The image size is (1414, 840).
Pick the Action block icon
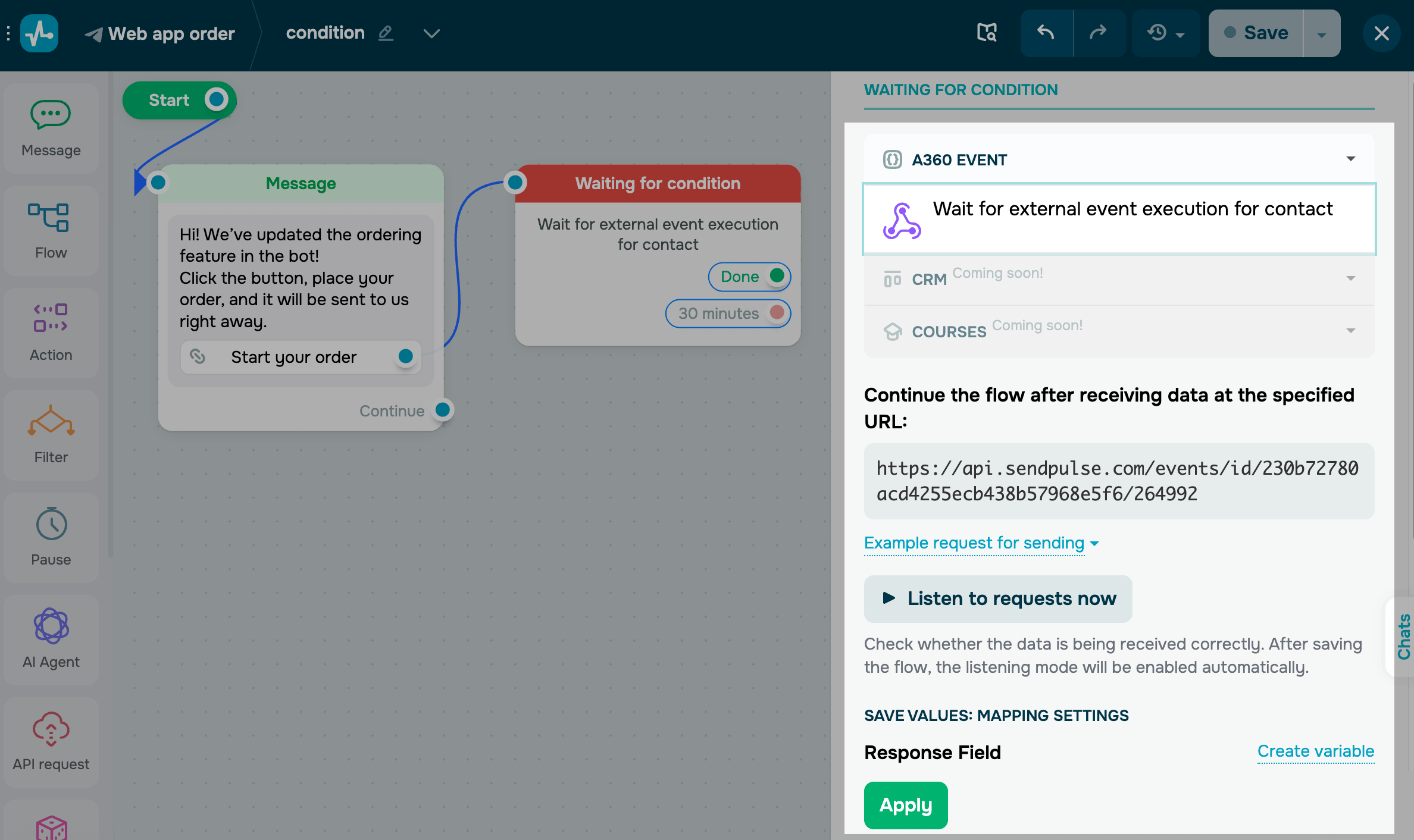[51, 318]
